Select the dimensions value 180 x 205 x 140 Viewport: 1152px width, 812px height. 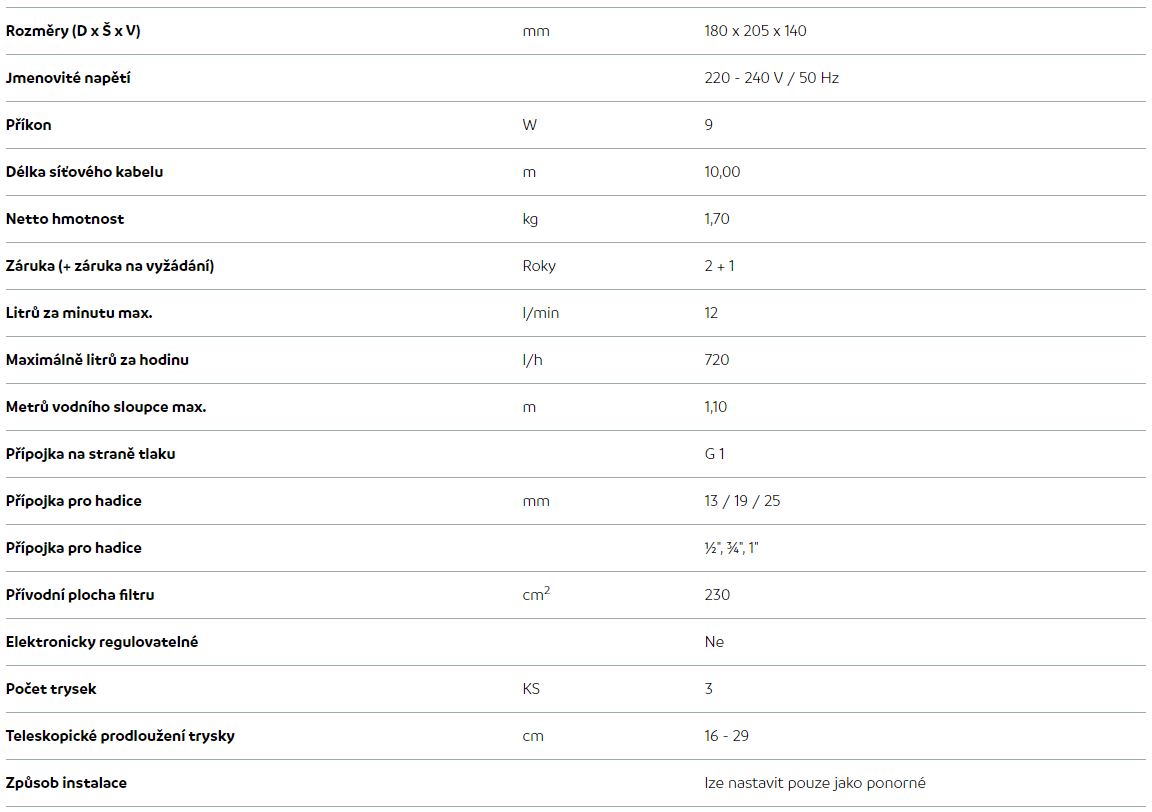[x=755, y=31]
